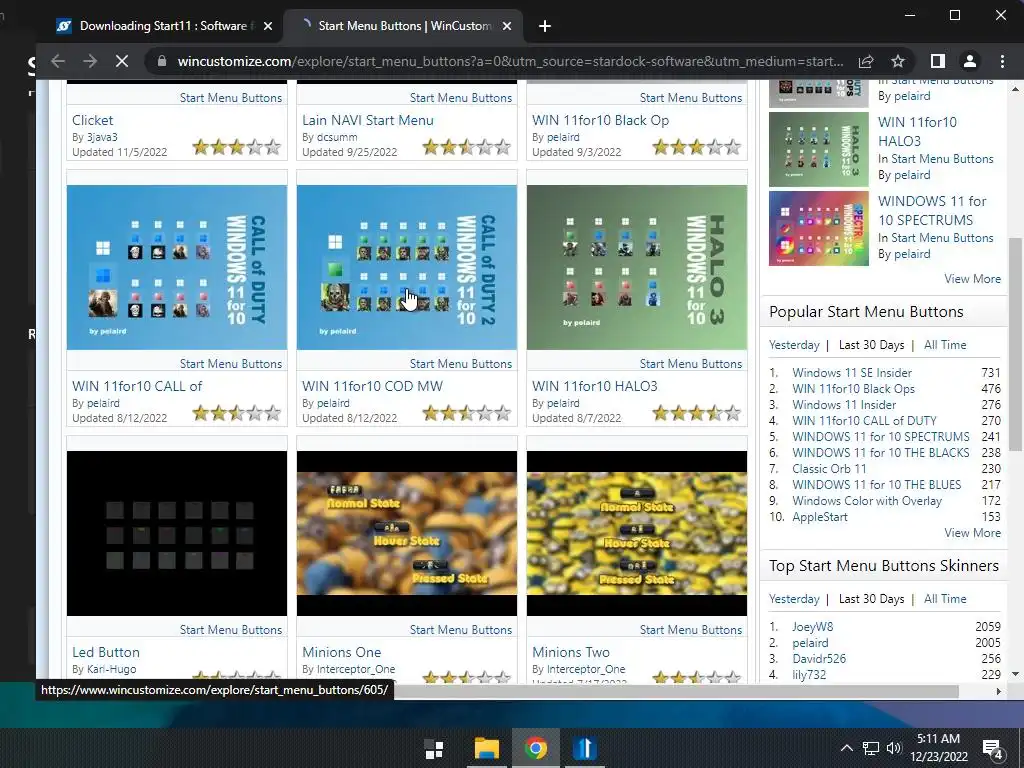This screenshot has width=1024, height=768.
Task: Select Yesterday filter under Popular Start Menu Buttons
Action: click(x=794, y=345)
